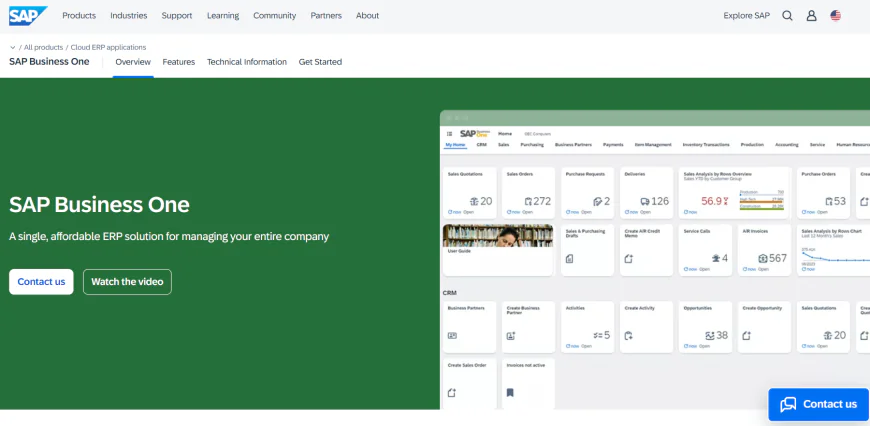
Task: Expand the breadcrumb chevron
Action: 13,48
